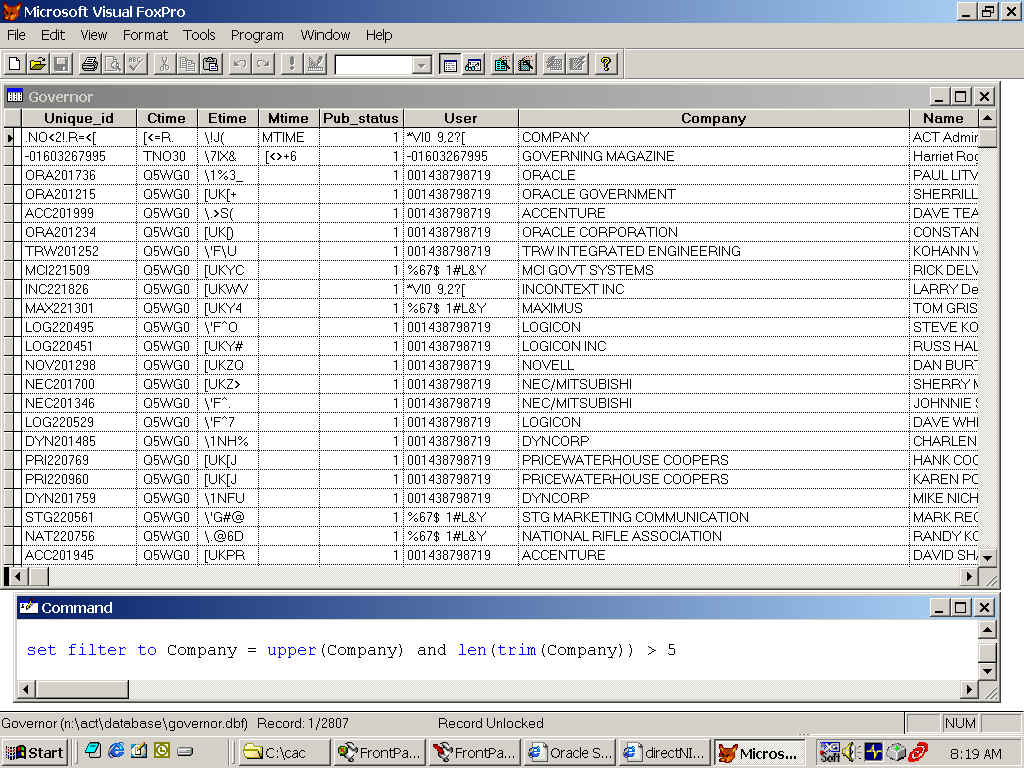Toggle the Command Window toolbar button
This screenshot has height=768, width=1024.
click(450, 64)
